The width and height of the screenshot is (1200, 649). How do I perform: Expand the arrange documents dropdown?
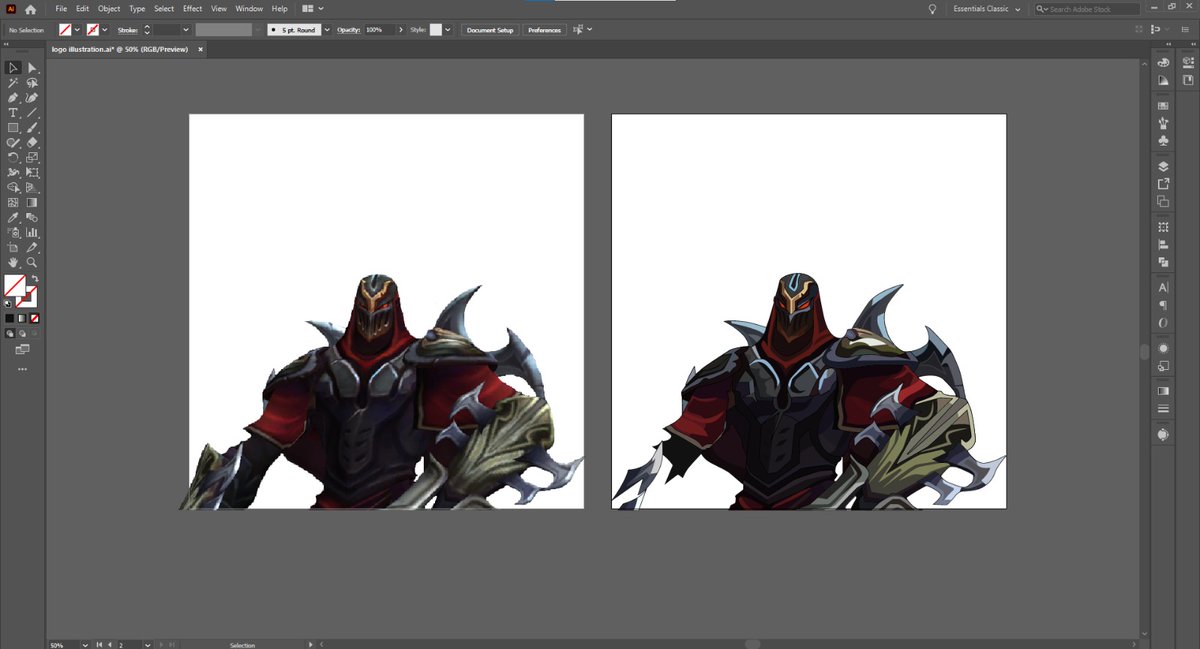click(x=320, y=9)
